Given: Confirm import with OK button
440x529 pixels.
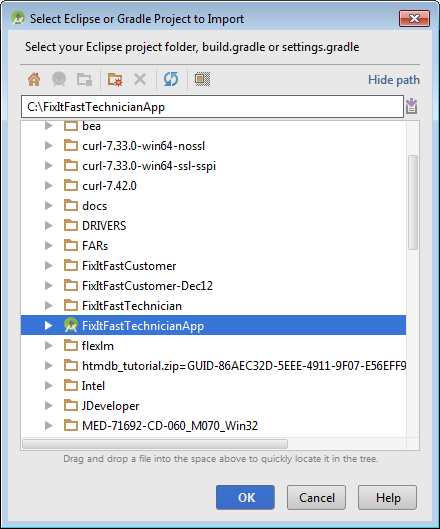Looking at the screenshot, I should [x=245, y=497].
